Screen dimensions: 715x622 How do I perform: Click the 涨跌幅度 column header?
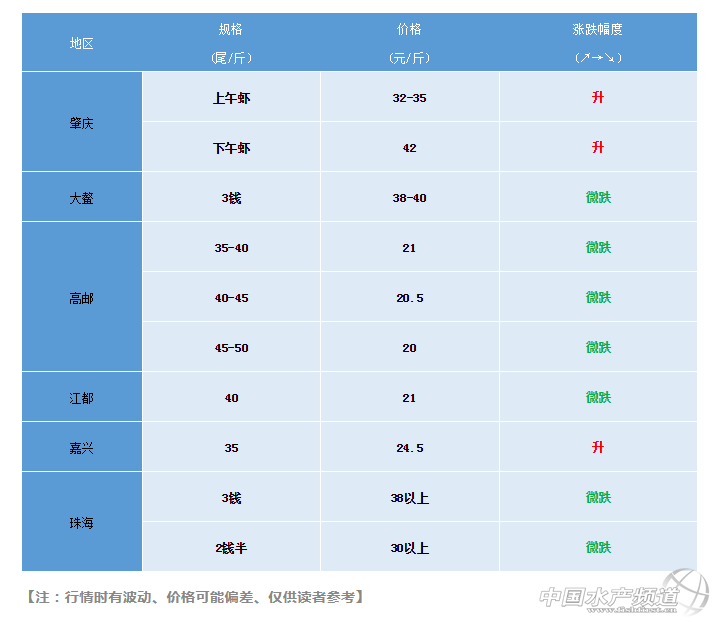598,43
